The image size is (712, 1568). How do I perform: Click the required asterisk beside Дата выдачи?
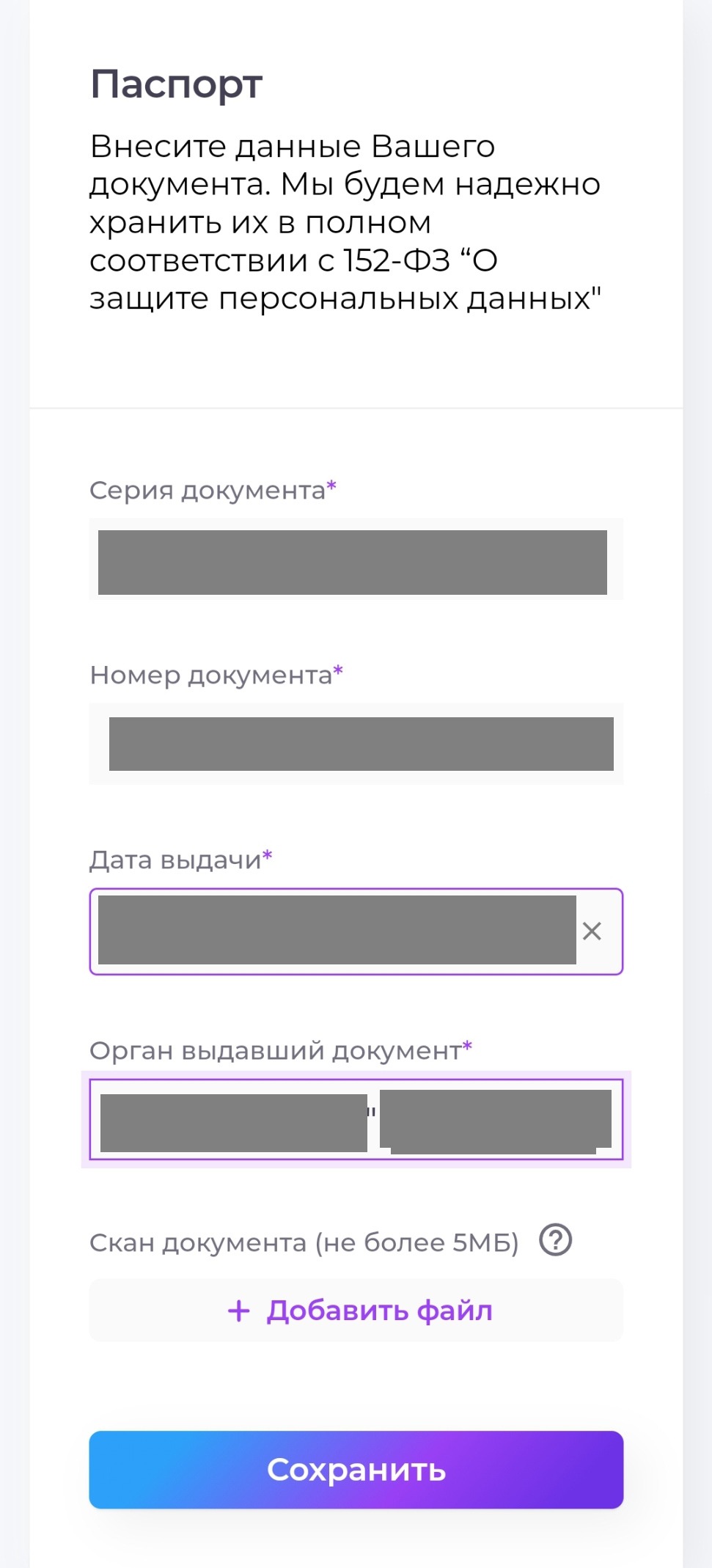(268, 855)
